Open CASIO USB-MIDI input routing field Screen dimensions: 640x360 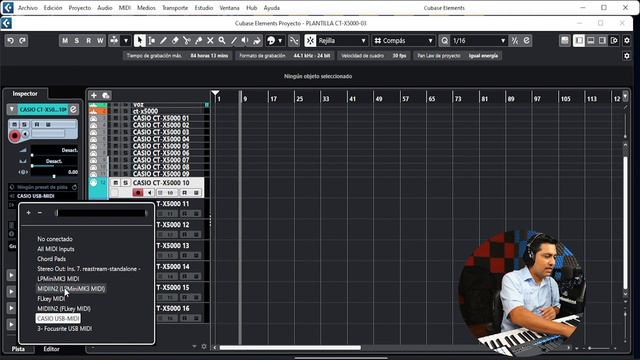44,196
